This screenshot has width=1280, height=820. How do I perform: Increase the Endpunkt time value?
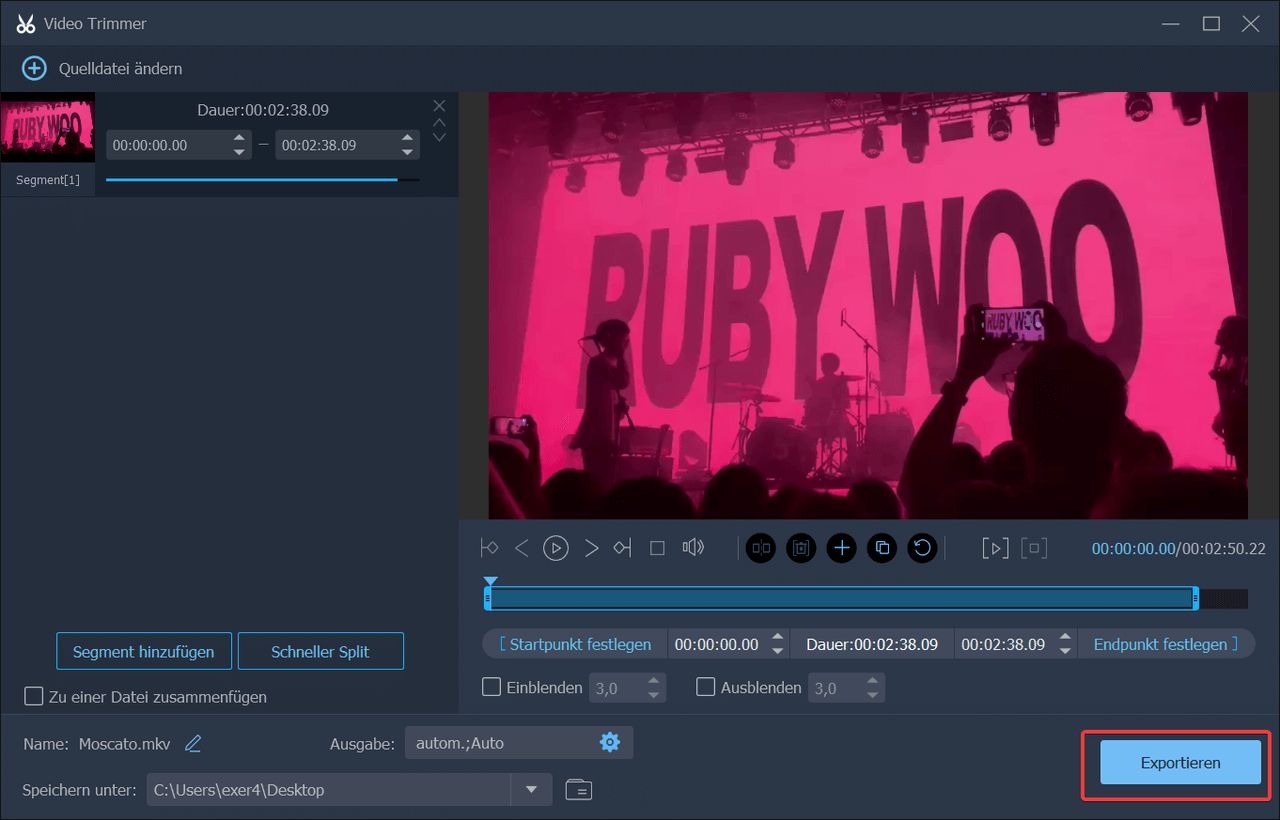click(1065, 638)
